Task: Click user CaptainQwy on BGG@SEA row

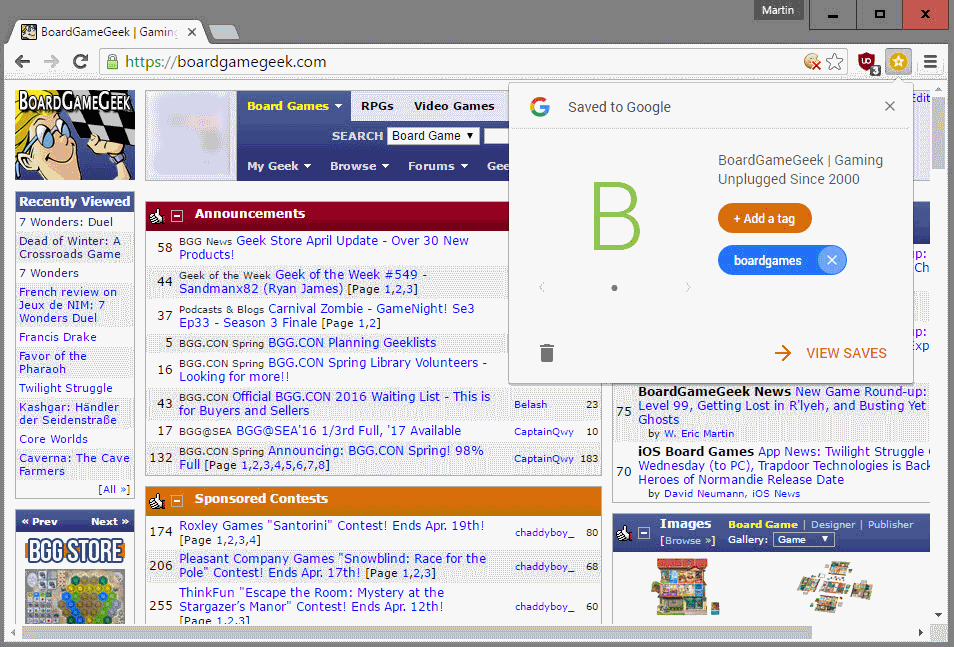Action: 543,432
